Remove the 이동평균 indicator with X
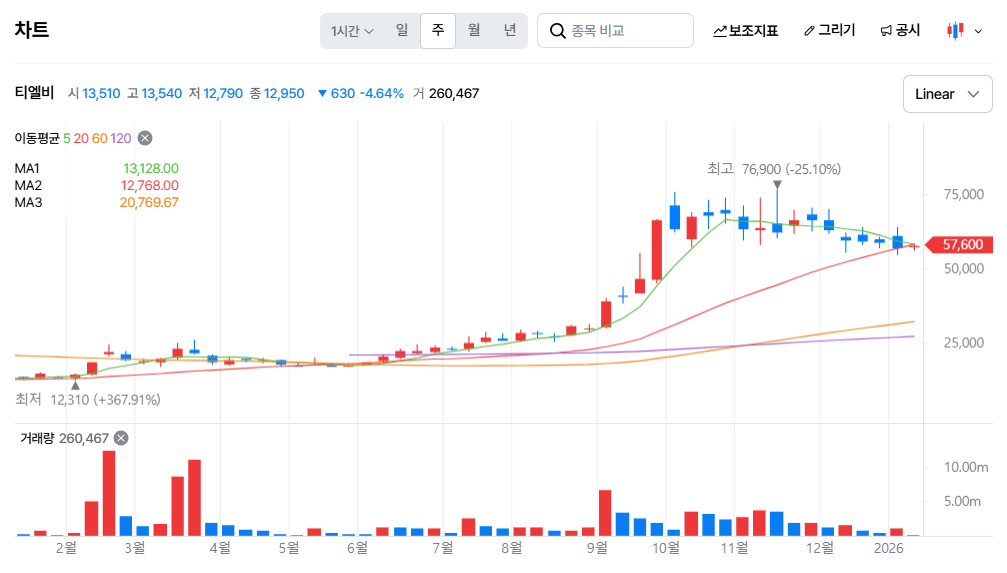Image resolution: width=1007 pixels, height=573 pixels. pyautogui.click(x=145, y=138)
